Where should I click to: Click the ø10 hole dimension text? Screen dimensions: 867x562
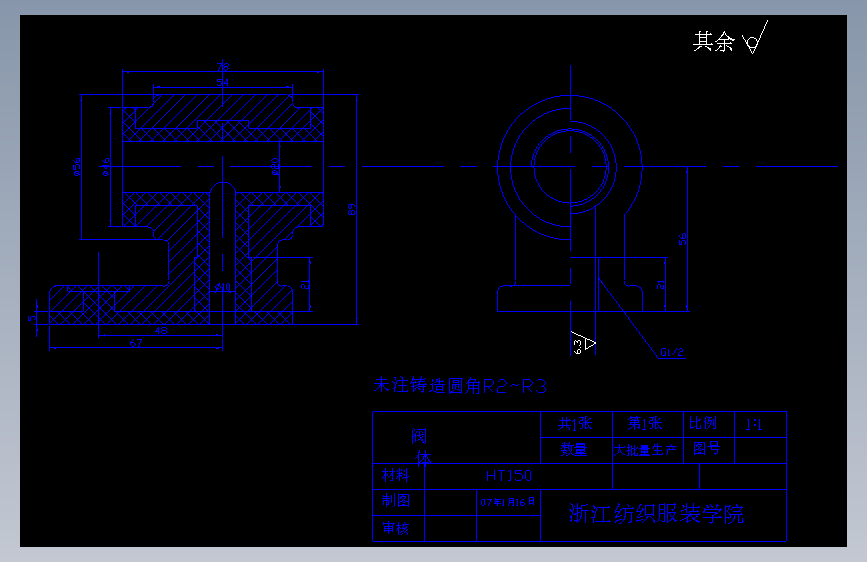223,287
